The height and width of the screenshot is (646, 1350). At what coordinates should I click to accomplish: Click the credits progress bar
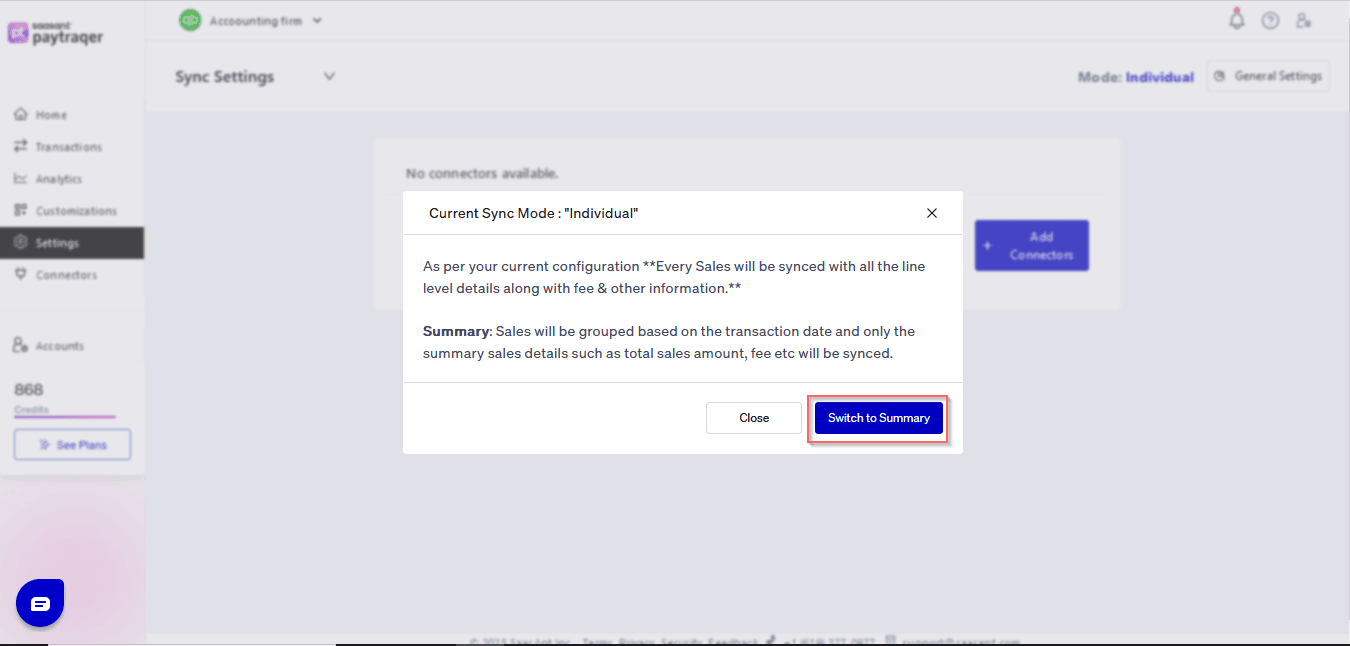[65, 417]
